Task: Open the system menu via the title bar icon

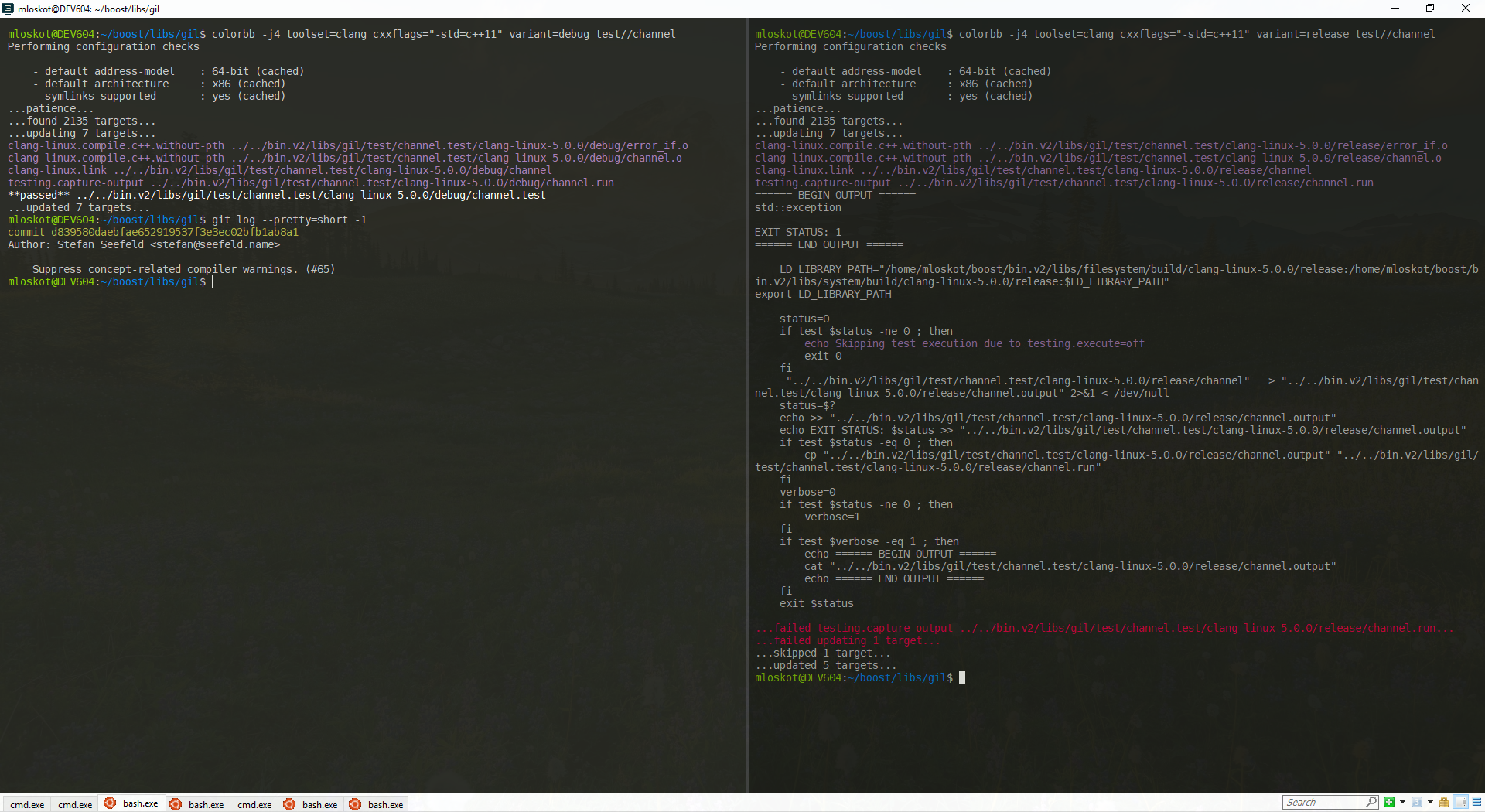Action: coord(7,9)
